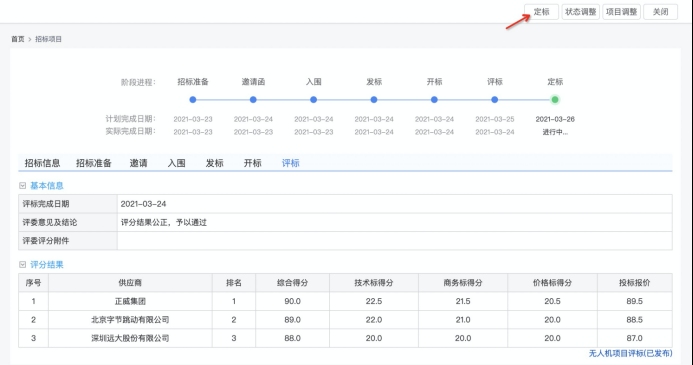Select supplier 正威集团 row
The height and width of the screenshot is (365, 693).
coord(345,301)
